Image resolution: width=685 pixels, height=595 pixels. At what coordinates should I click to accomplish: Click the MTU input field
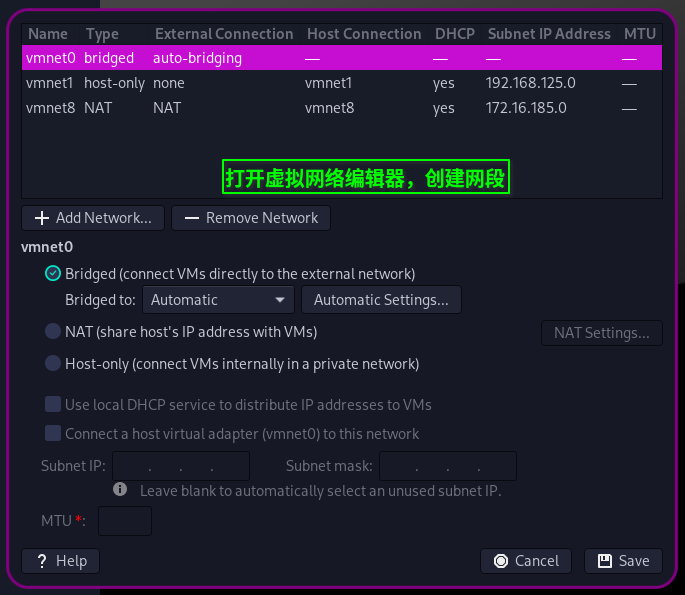tap(125, 521)
